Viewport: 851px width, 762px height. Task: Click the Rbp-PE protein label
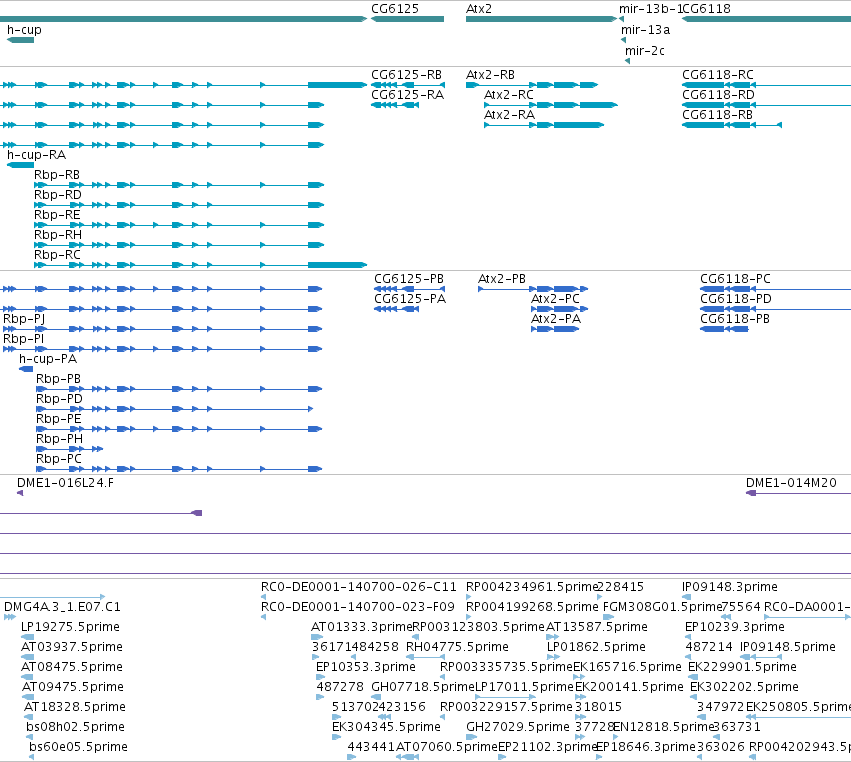(59, 420)
